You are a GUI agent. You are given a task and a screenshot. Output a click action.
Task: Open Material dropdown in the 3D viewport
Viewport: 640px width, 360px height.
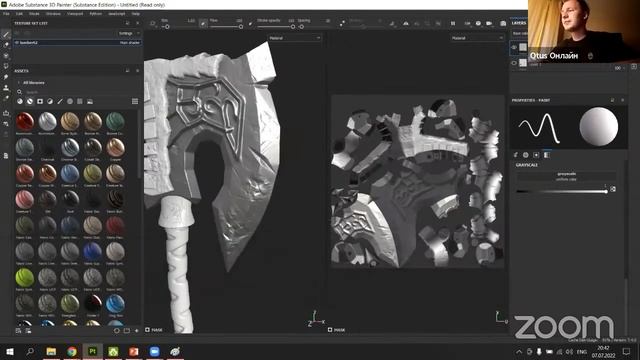294,38
